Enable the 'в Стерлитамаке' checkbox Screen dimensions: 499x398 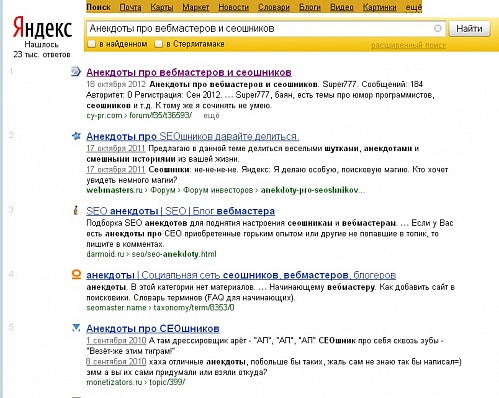coord(159,44)
